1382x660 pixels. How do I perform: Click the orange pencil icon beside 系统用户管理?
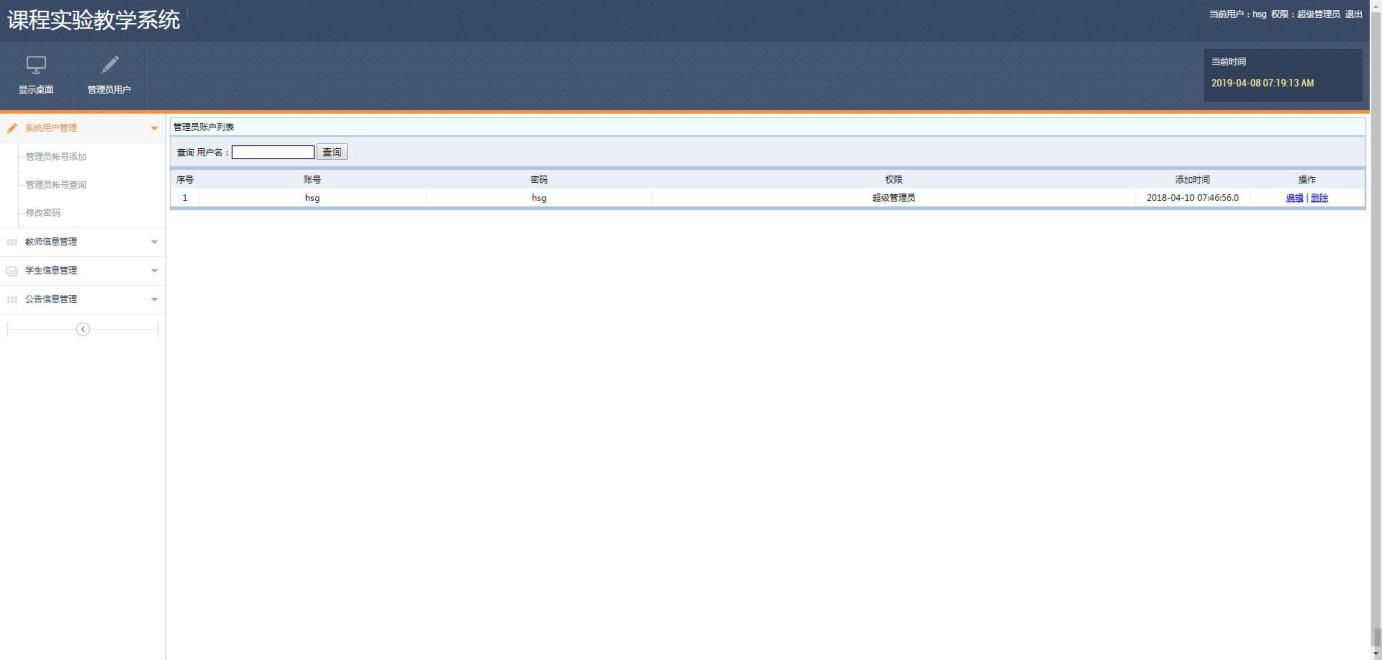12,128
